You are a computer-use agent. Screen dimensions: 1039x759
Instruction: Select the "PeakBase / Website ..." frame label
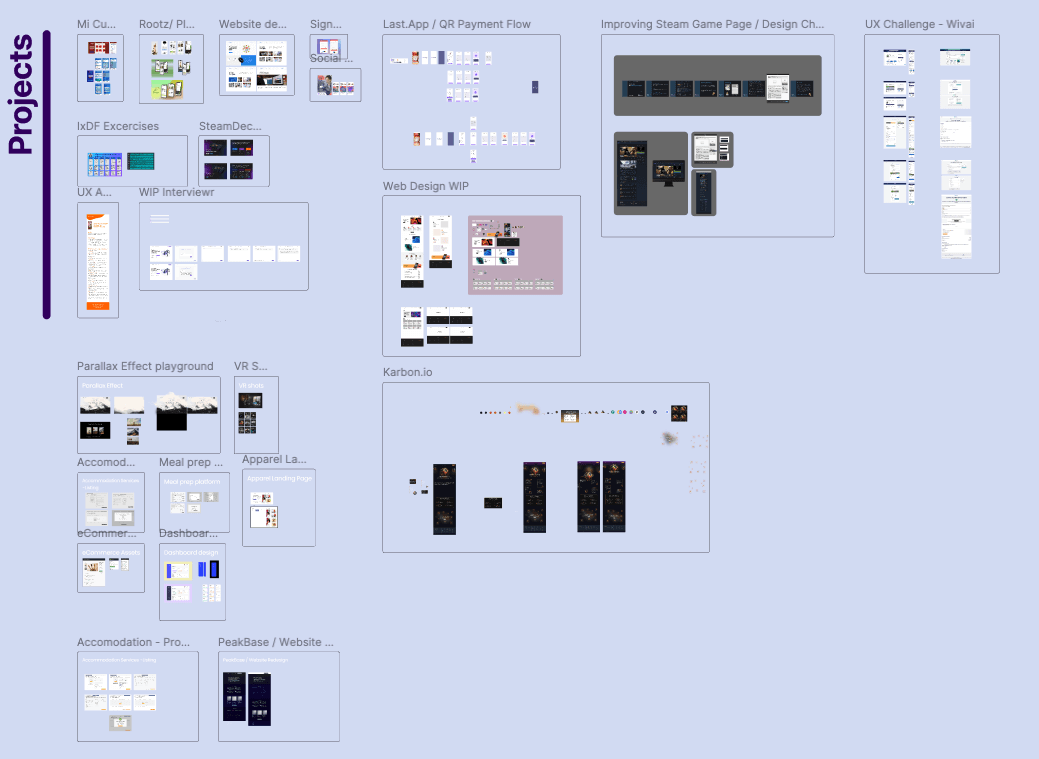click(276, 642)
